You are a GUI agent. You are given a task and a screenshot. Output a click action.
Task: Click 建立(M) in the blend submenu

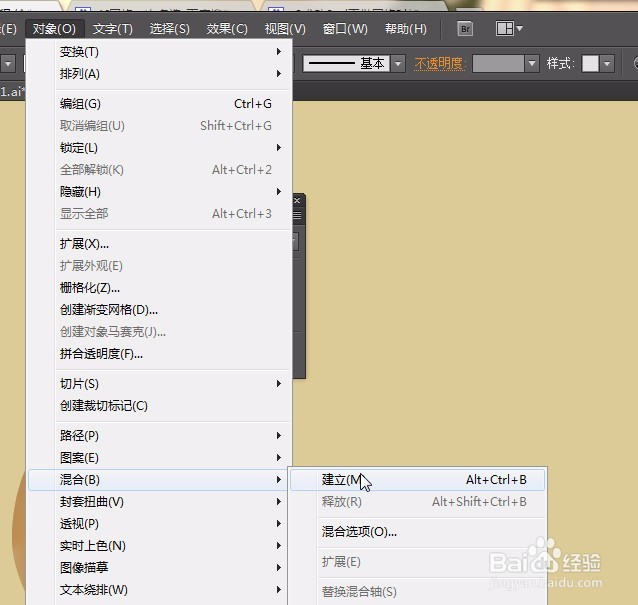pyautogui.click(x=417, y=480)
